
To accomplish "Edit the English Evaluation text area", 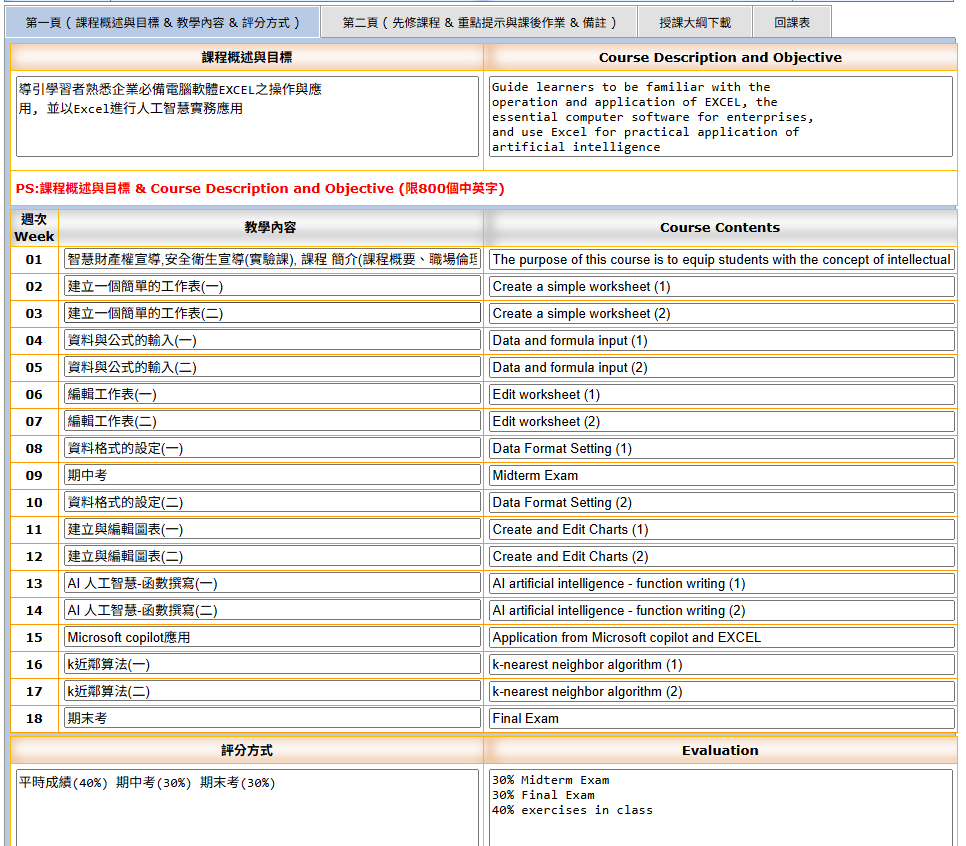I will 720,806.
